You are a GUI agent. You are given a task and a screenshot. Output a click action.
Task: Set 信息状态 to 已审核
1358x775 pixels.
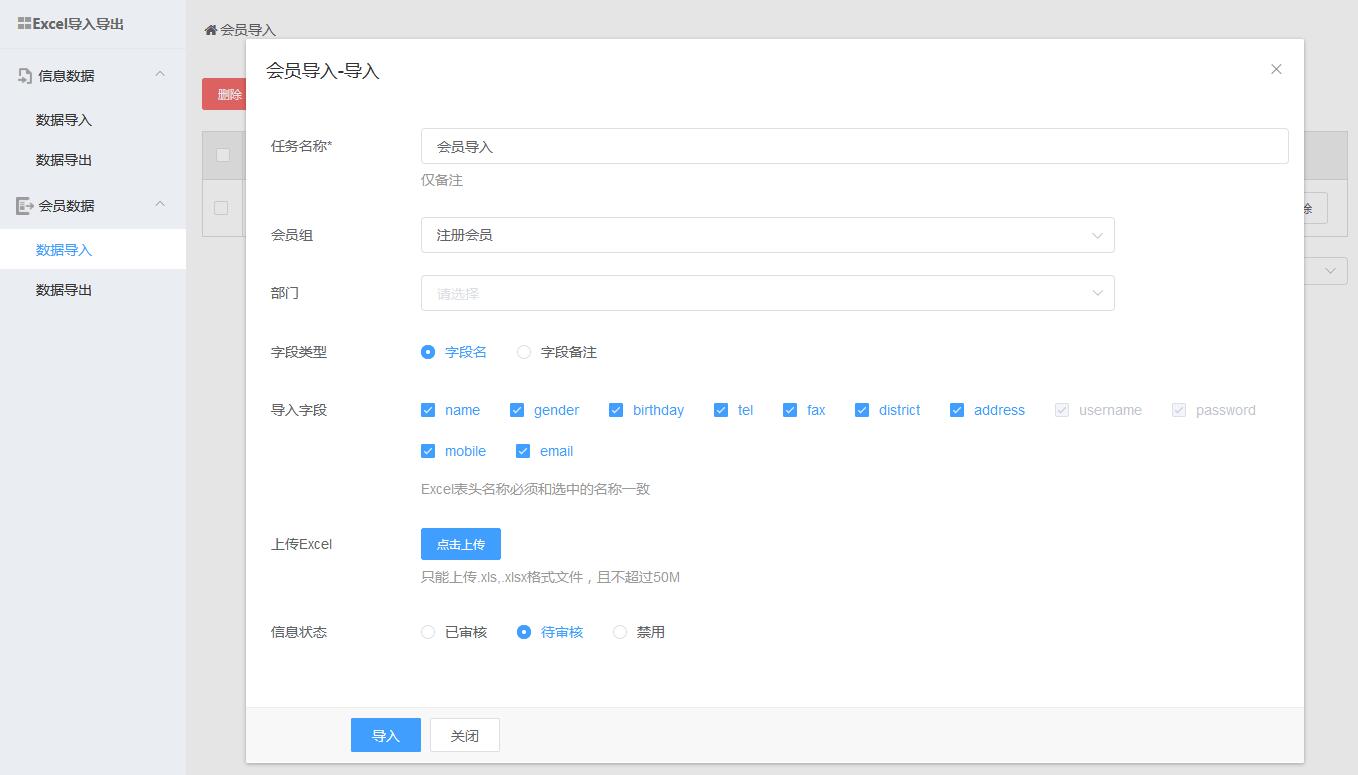coord(428,632)
